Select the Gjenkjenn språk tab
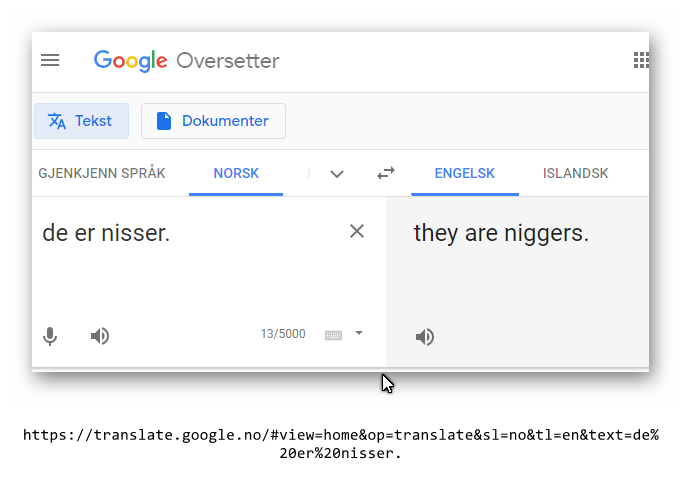Image resolution: width=681 pixels, height=484 pixels. point(102,173)
